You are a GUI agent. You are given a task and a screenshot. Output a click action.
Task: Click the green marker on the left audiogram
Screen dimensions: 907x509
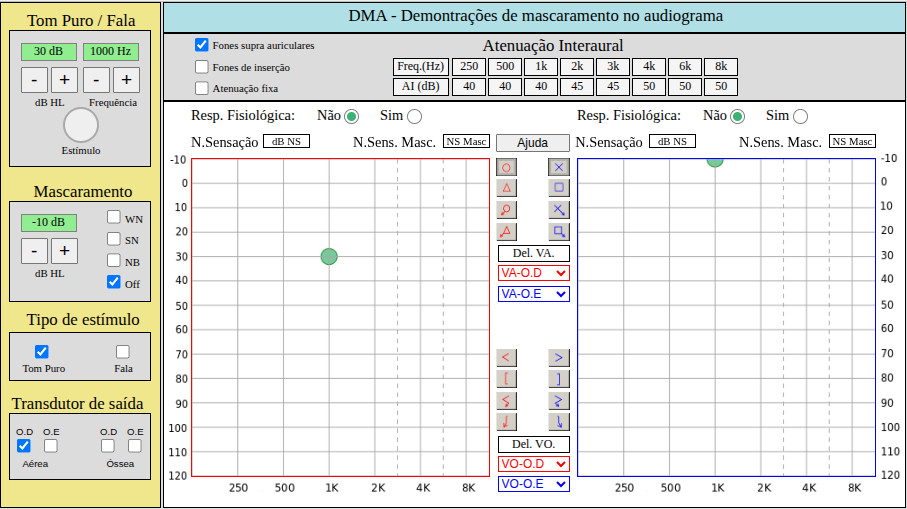329,256
